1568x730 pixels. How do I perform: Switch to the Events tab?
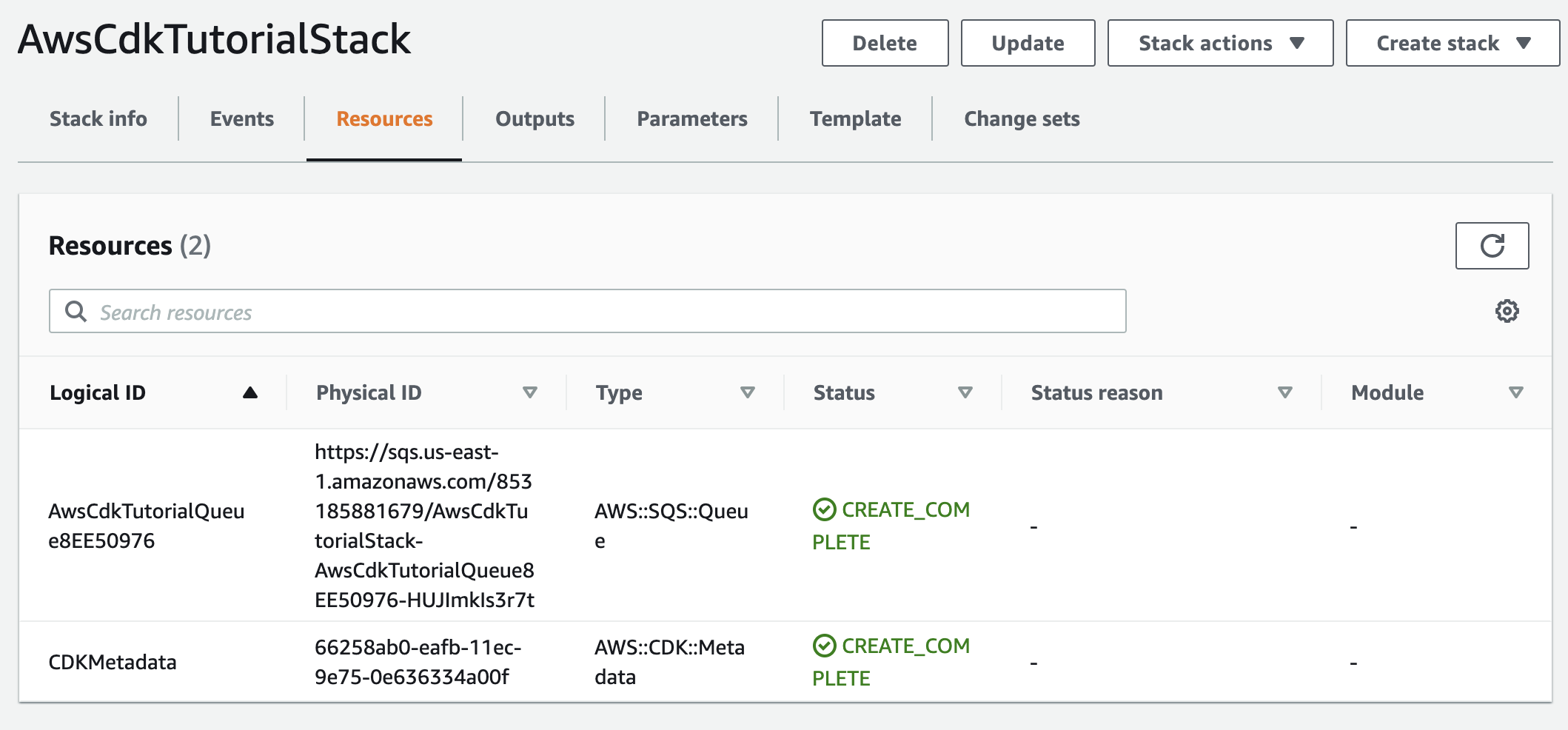tap(241, 118)
